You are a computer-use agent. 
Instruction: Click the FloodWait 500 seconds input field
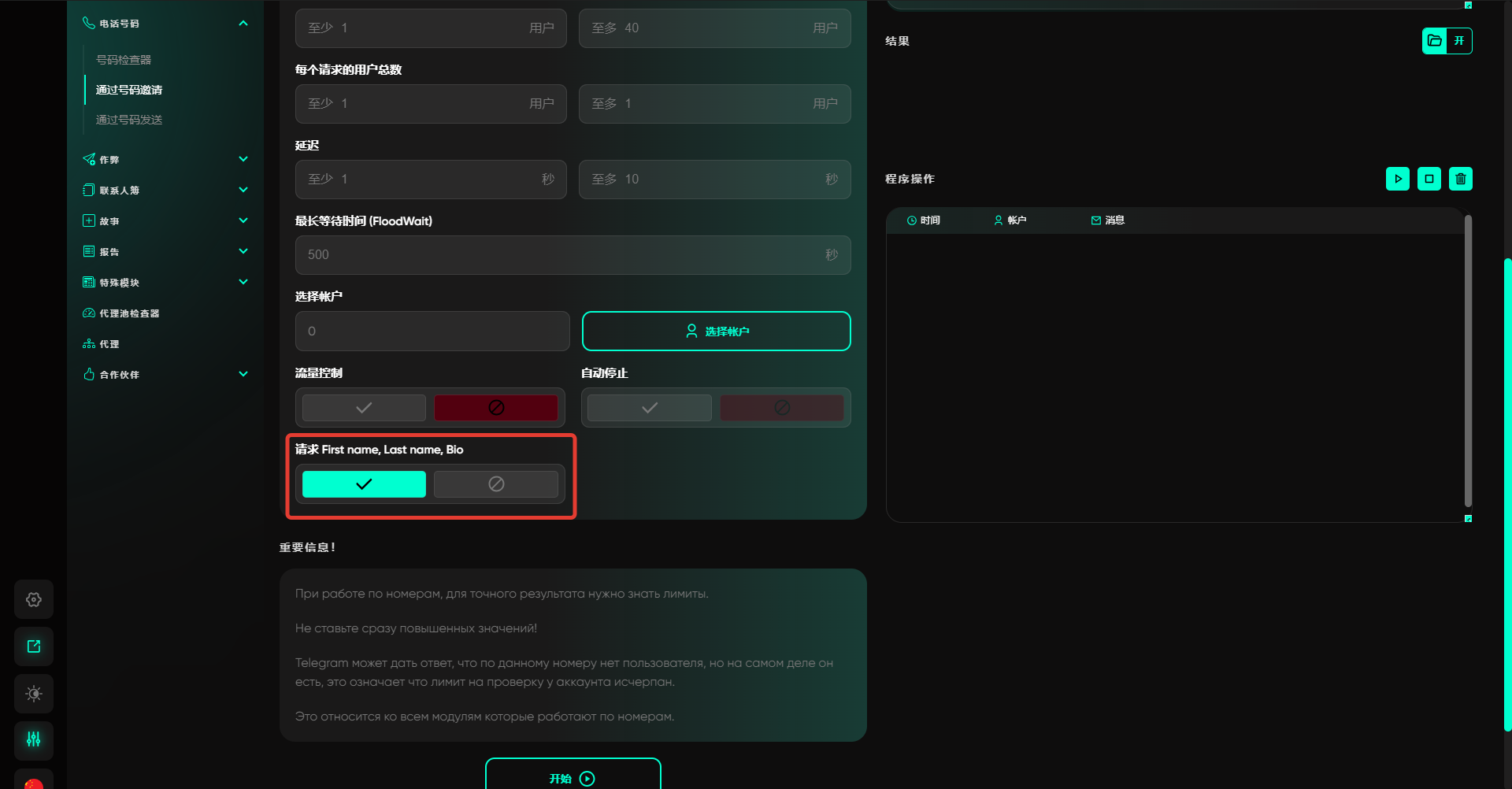[559, 255]
